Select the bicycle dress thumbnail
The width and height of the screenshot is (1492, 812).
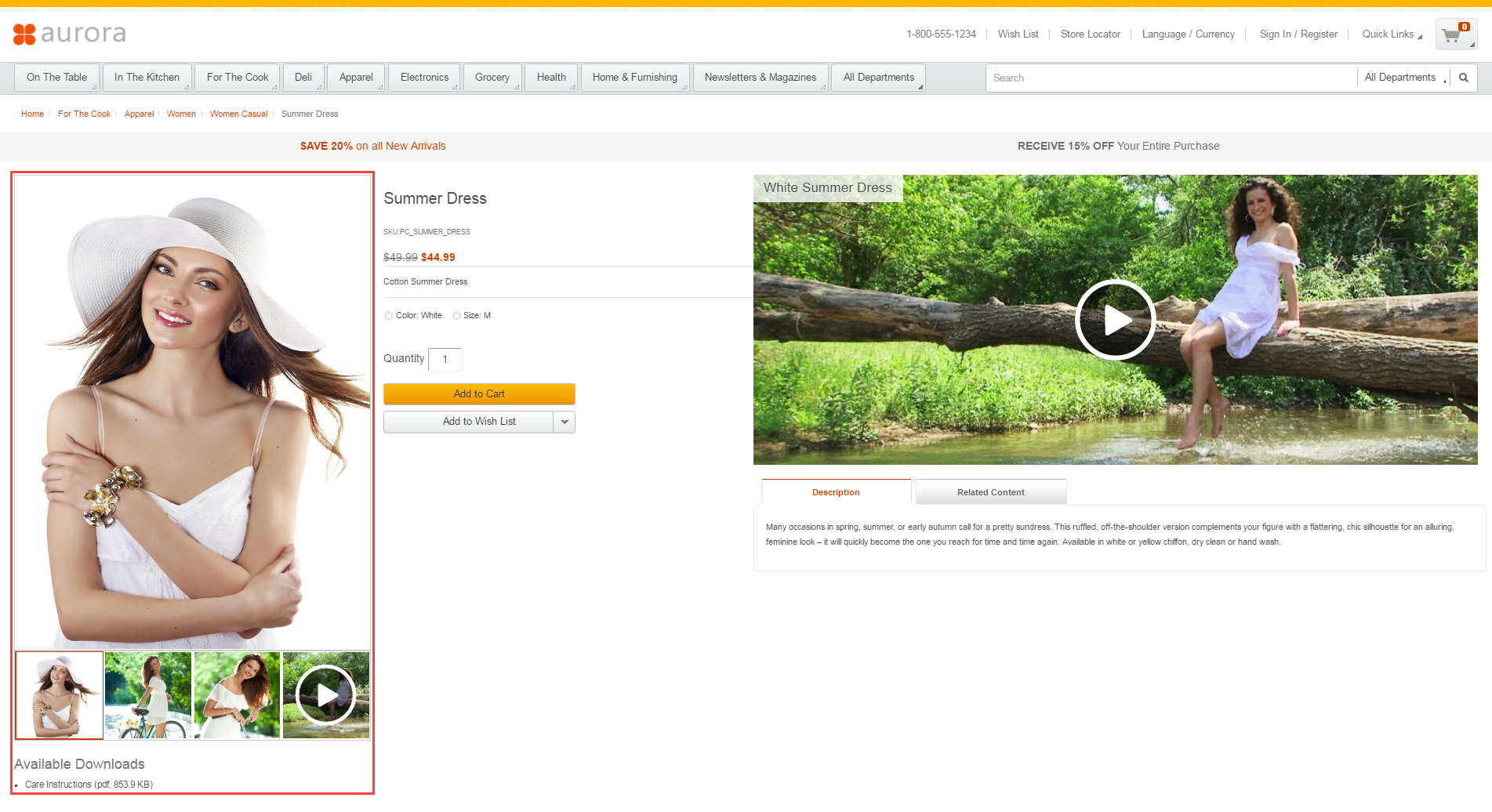[147, 694]
